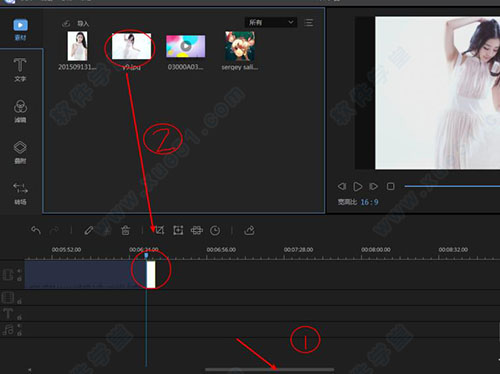Stop the preview playback
The width and height of the screenshot is (500, 374).
390,186
